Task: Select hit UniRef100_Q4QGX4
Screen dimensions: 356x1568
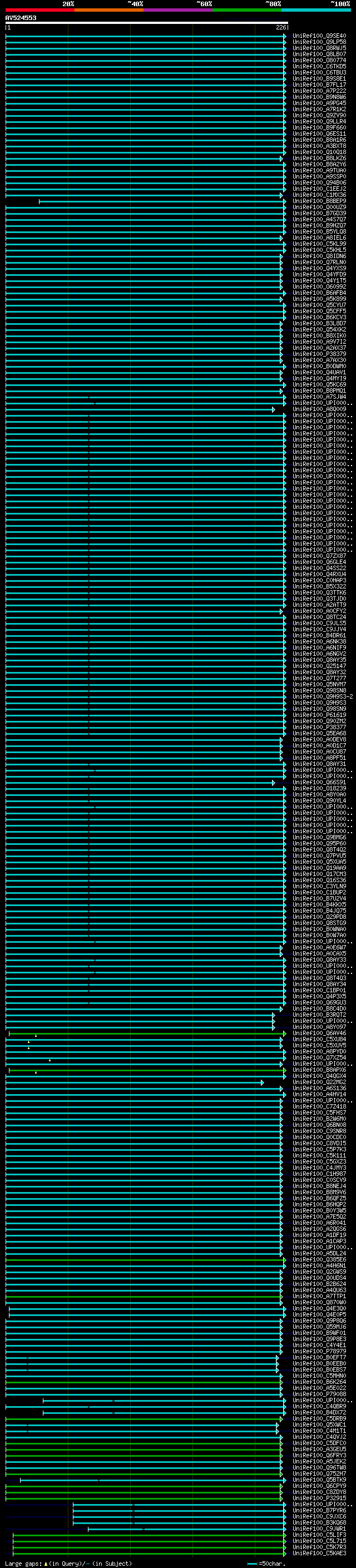Action: coord(319,1076)
